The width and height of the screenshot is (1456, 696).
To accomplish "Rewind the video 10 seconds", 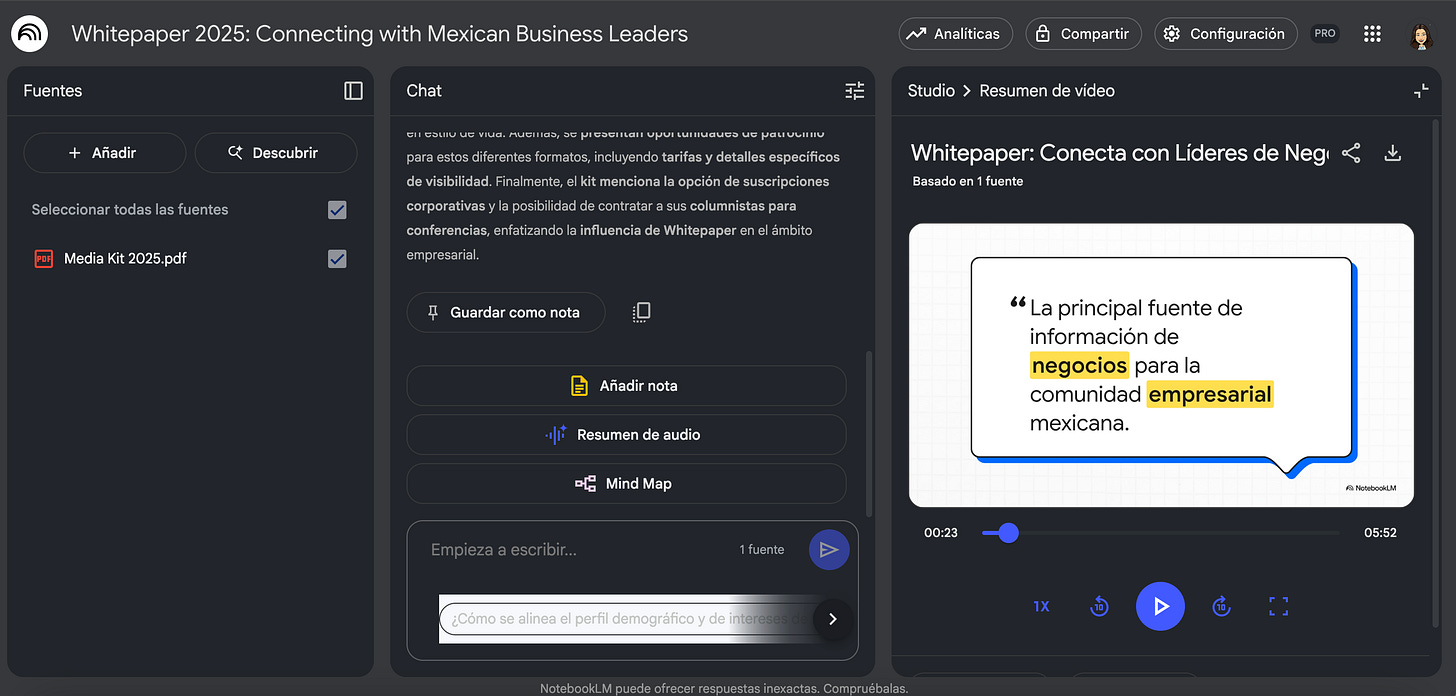I will click(1099, 606).
